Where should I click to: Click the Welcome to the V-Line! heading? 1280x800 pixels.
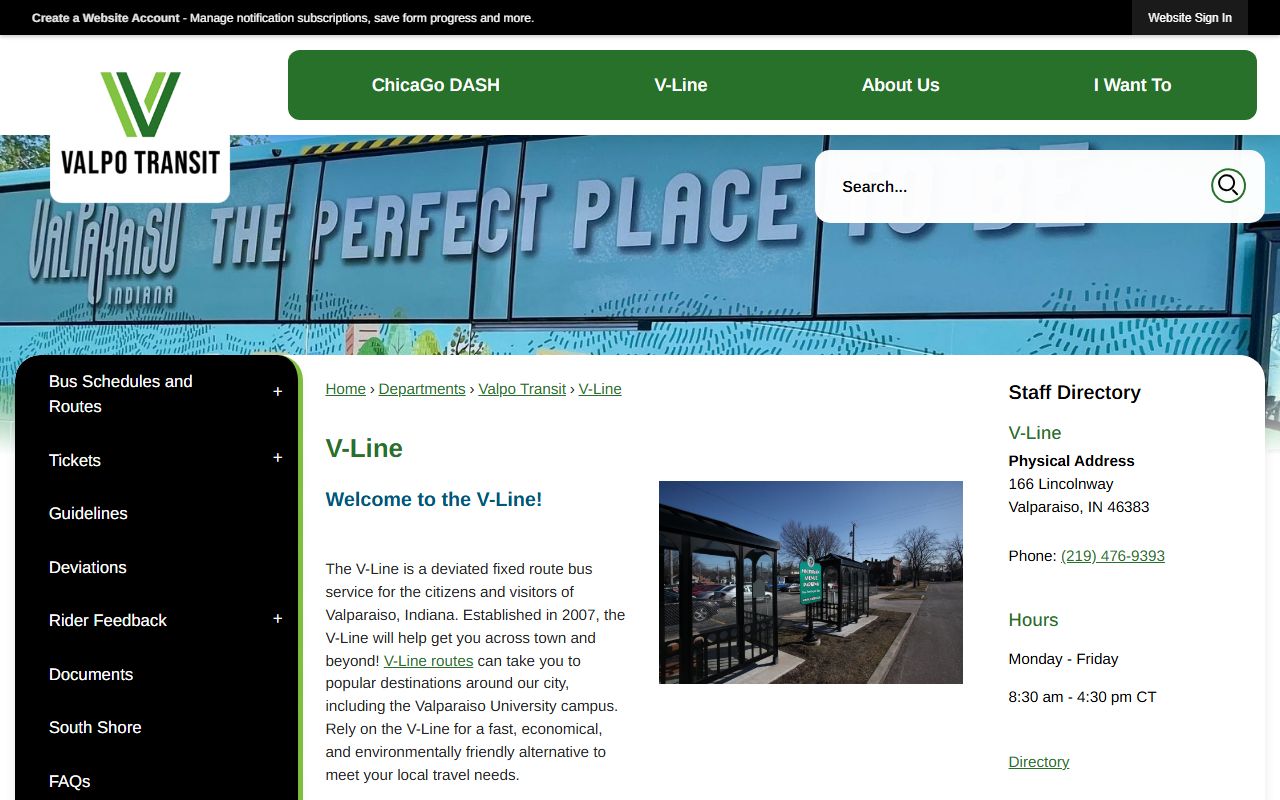[434, 499]
